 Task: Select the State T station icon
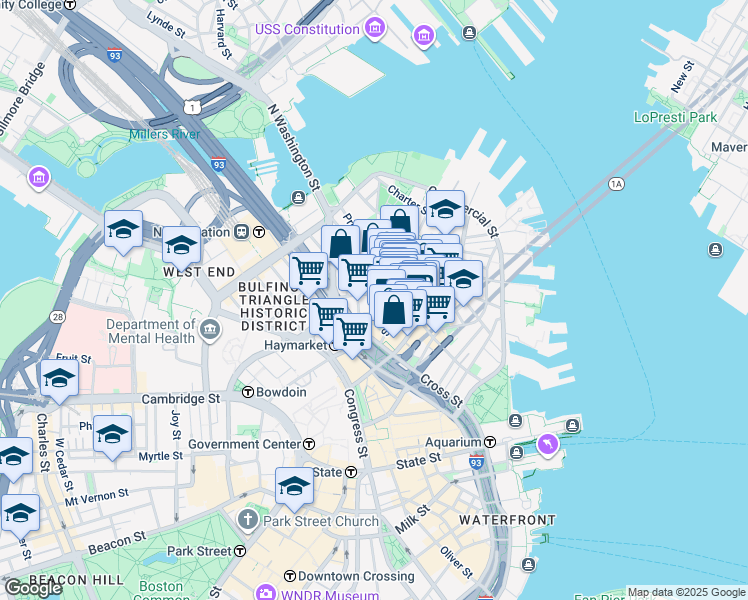351,472
